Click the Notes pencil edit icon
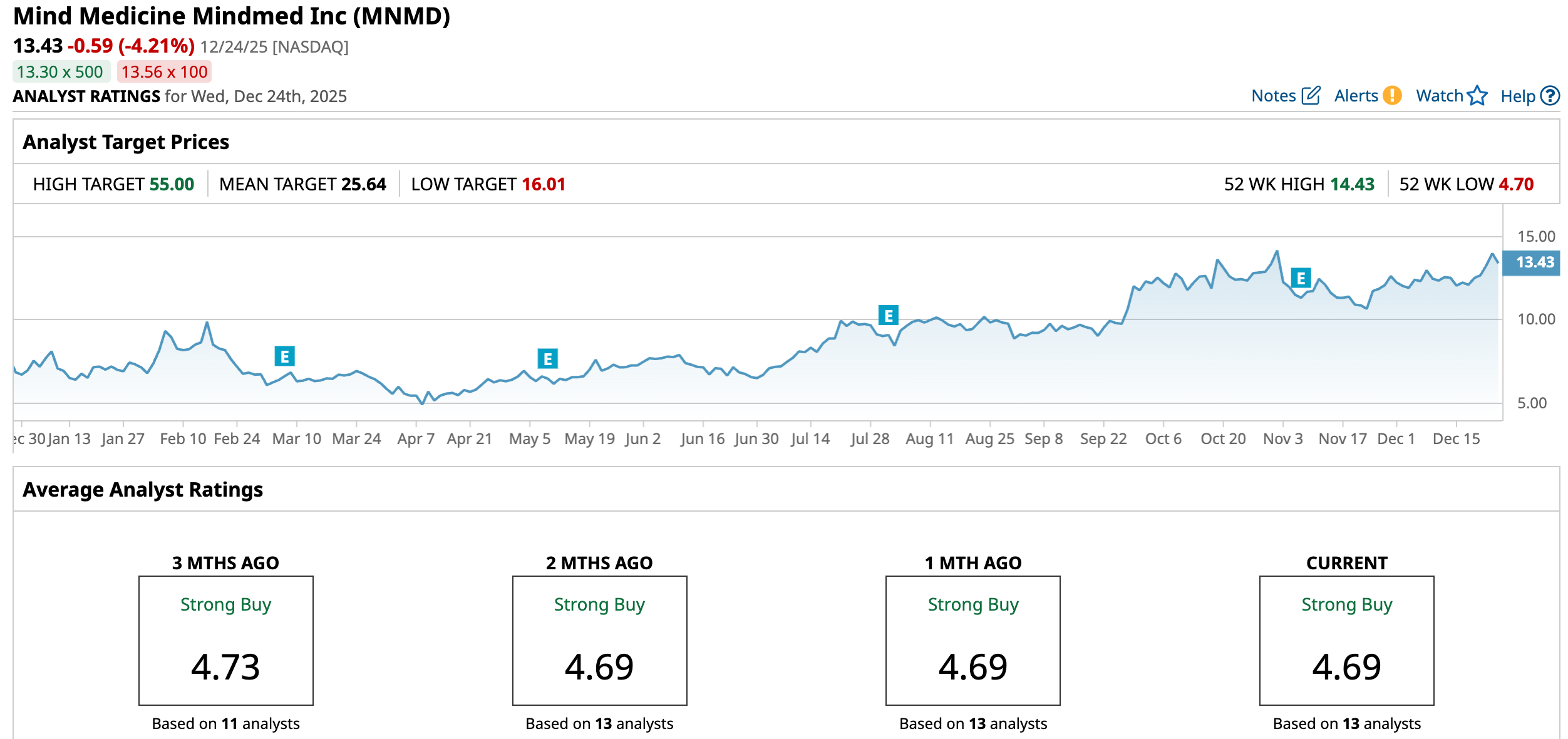Screen dimensions: 1568x739 1311,96
